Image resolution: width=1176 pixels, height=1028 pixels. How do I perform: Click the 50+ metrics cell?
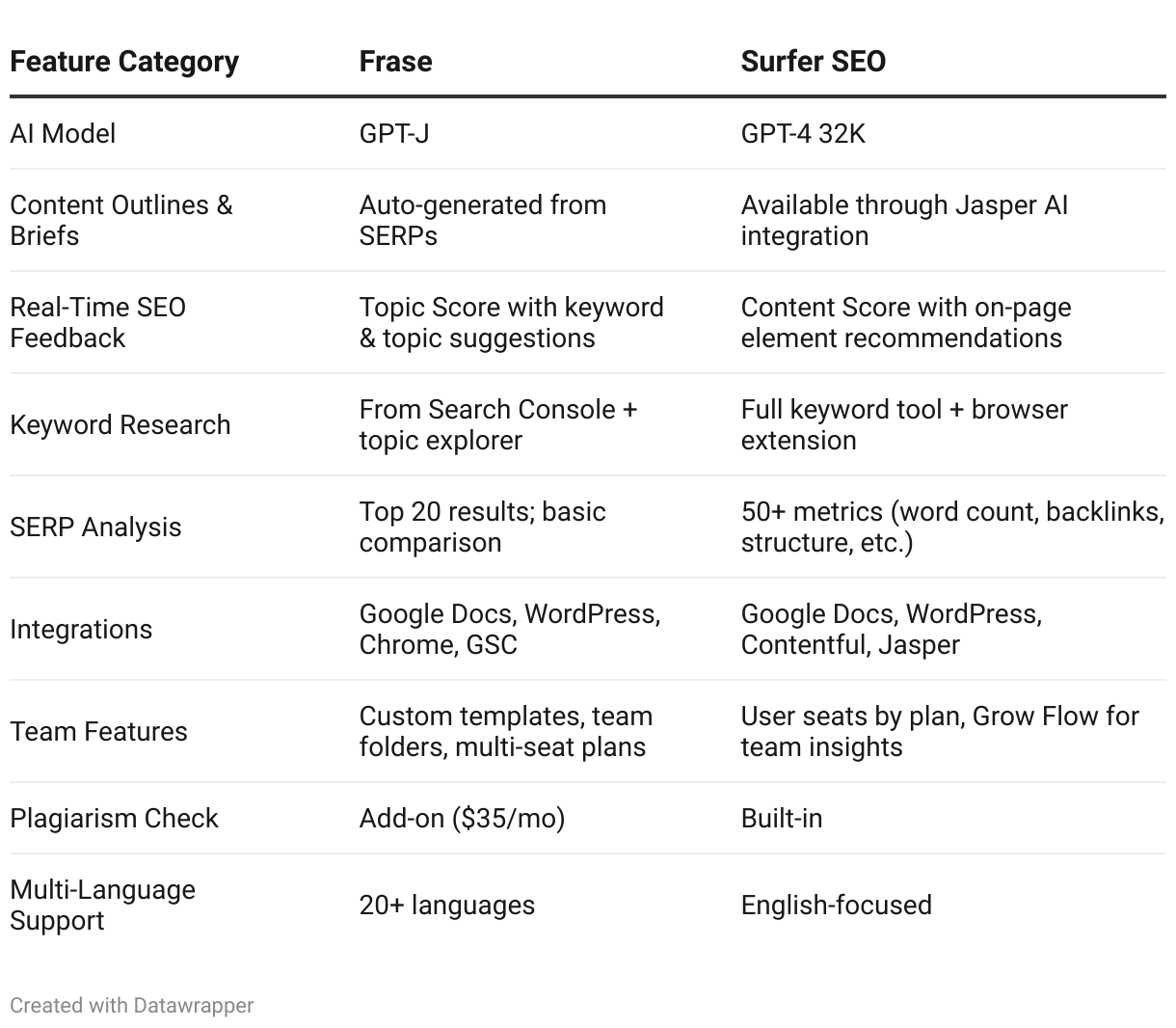click(952, 527)
